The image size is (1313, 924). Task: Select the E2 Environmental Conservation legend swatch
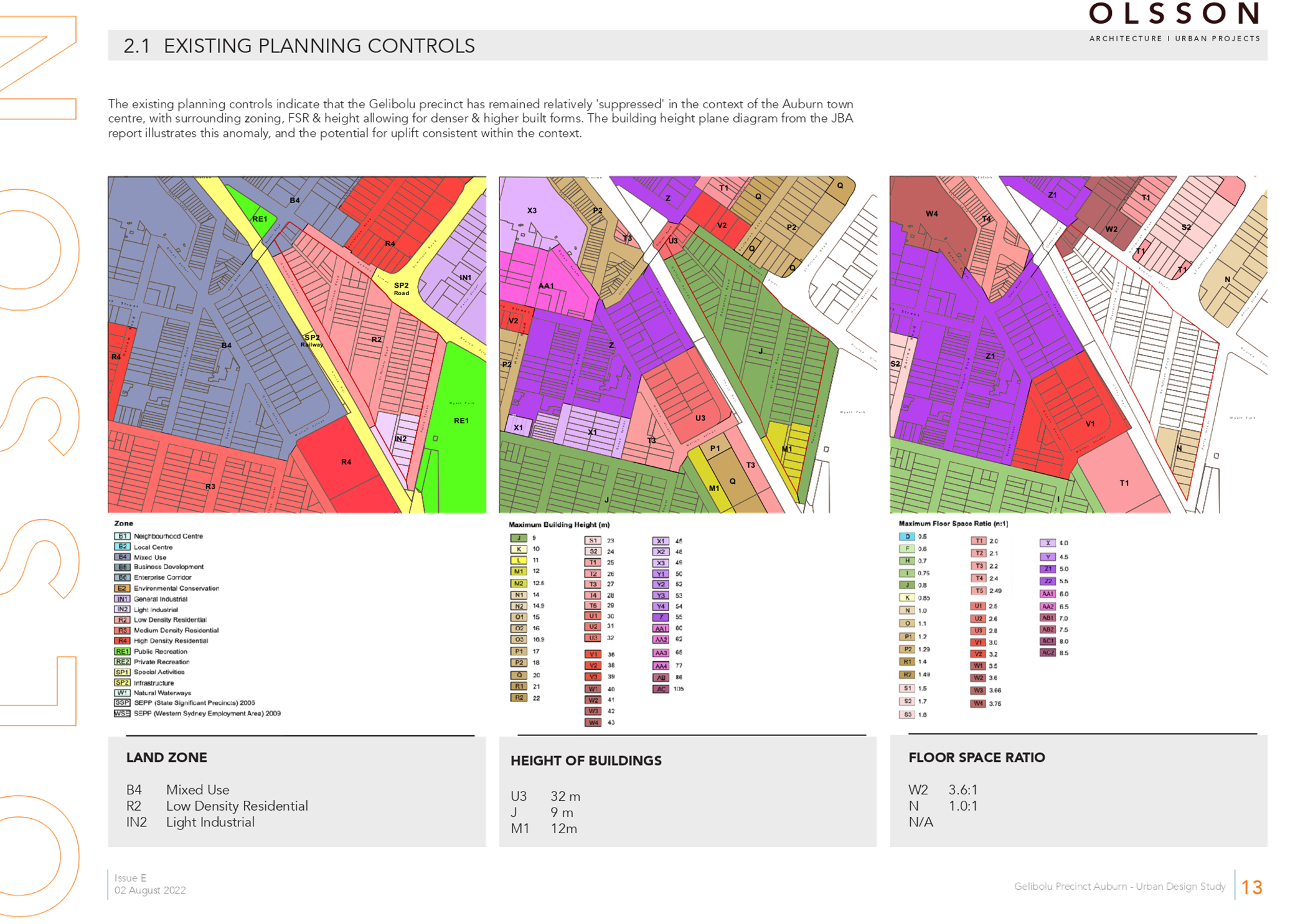pyautogui.click(x=122, y=588)
